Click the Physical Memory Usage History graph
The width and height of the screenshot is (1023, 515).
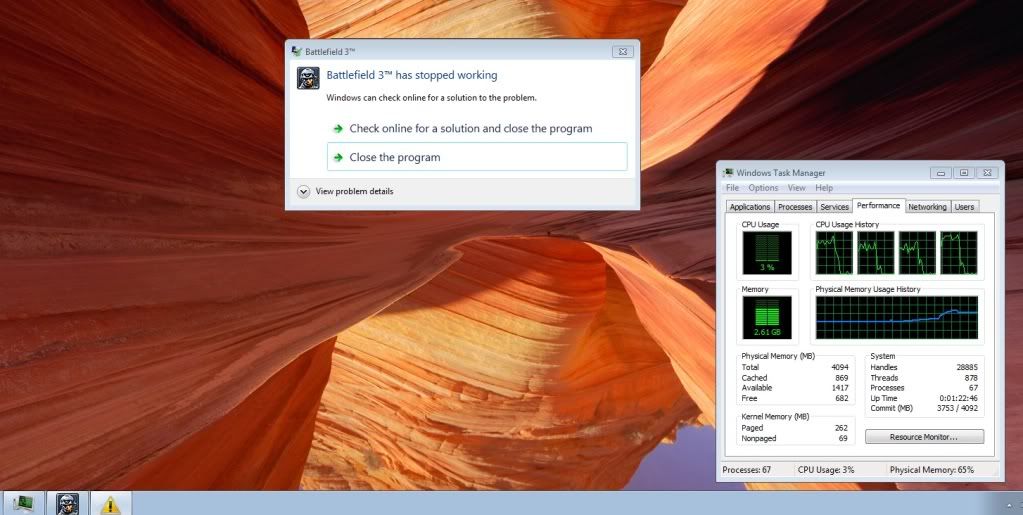click(896, 317)
